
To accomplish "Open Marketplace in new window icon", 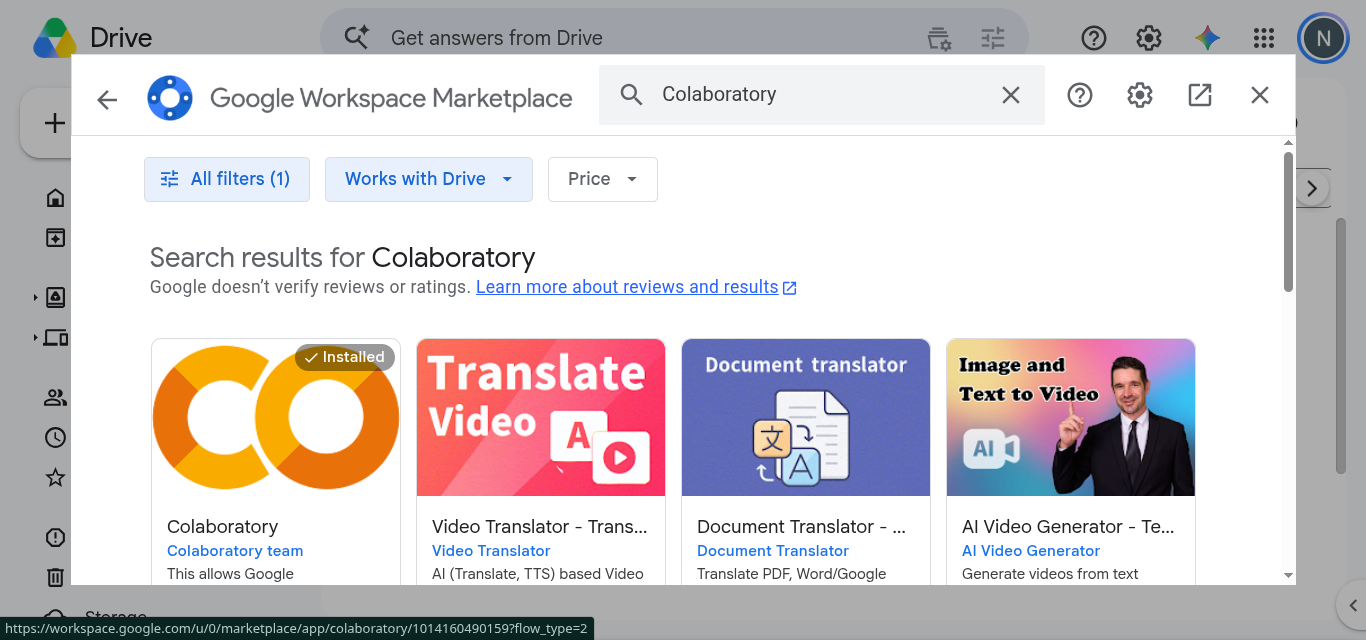I will pos(1200,95).
